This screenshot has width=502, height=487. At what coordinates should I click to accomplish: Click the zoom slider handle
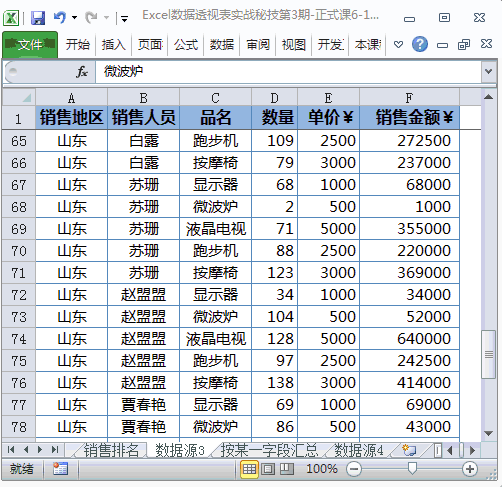click(x=412, y=469)
